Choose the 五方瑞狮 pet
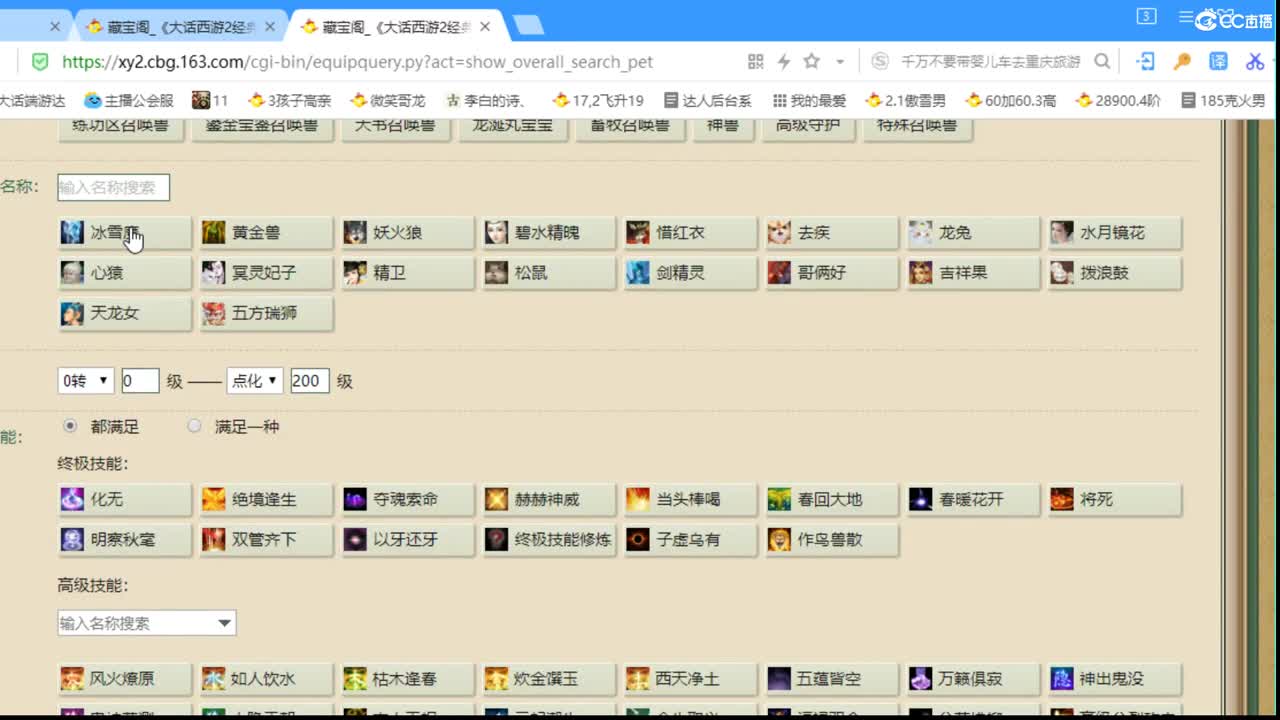The height and width of the screenshot is (720, 1280). pyautogui.click(x=266, y=314)
